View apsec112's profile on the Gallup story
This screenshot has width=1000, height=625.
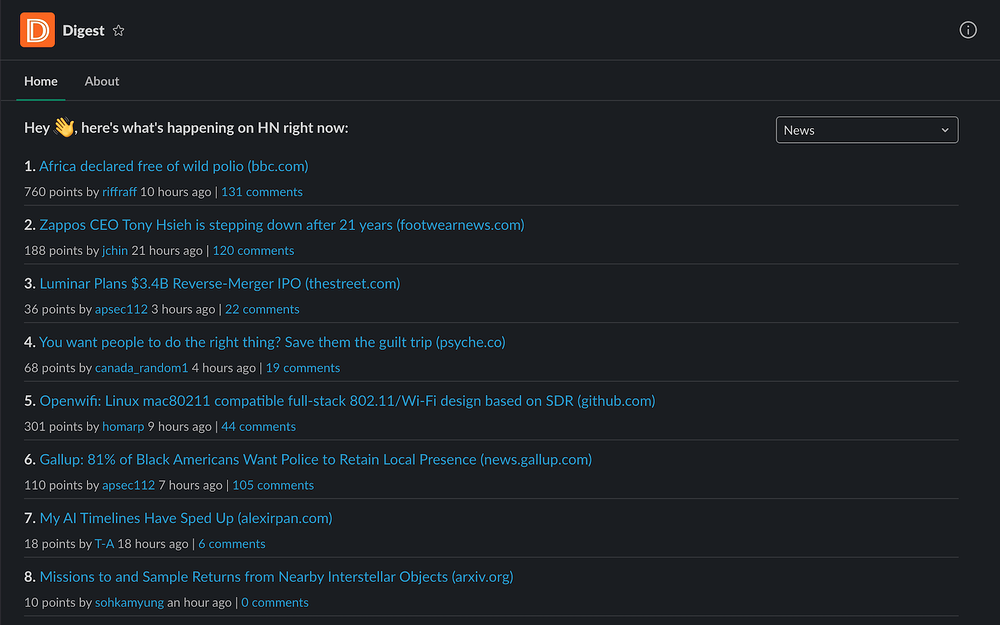pyautogui.click(x=128, y=485)
